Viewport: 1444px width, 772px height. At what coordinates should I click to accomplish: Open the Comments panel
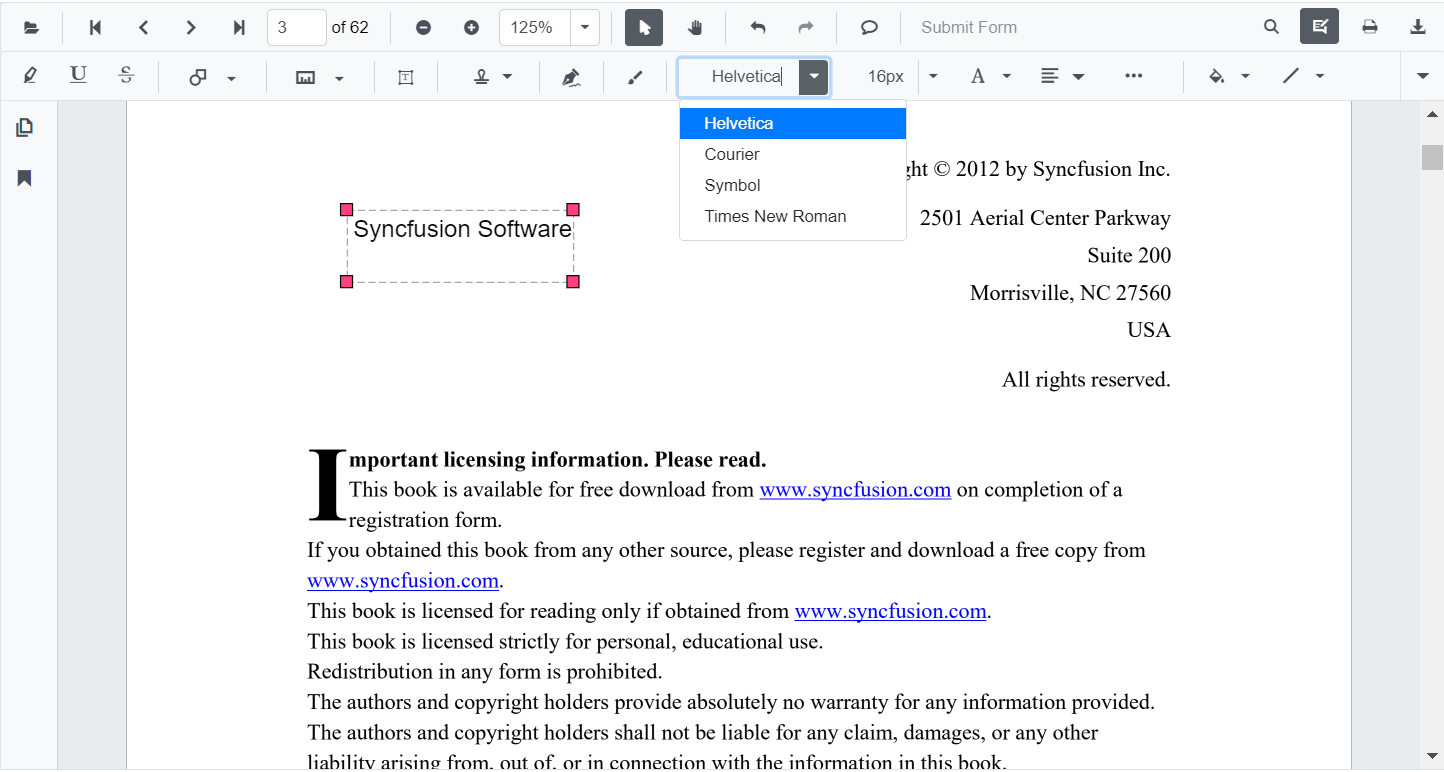tap(868, 27)
